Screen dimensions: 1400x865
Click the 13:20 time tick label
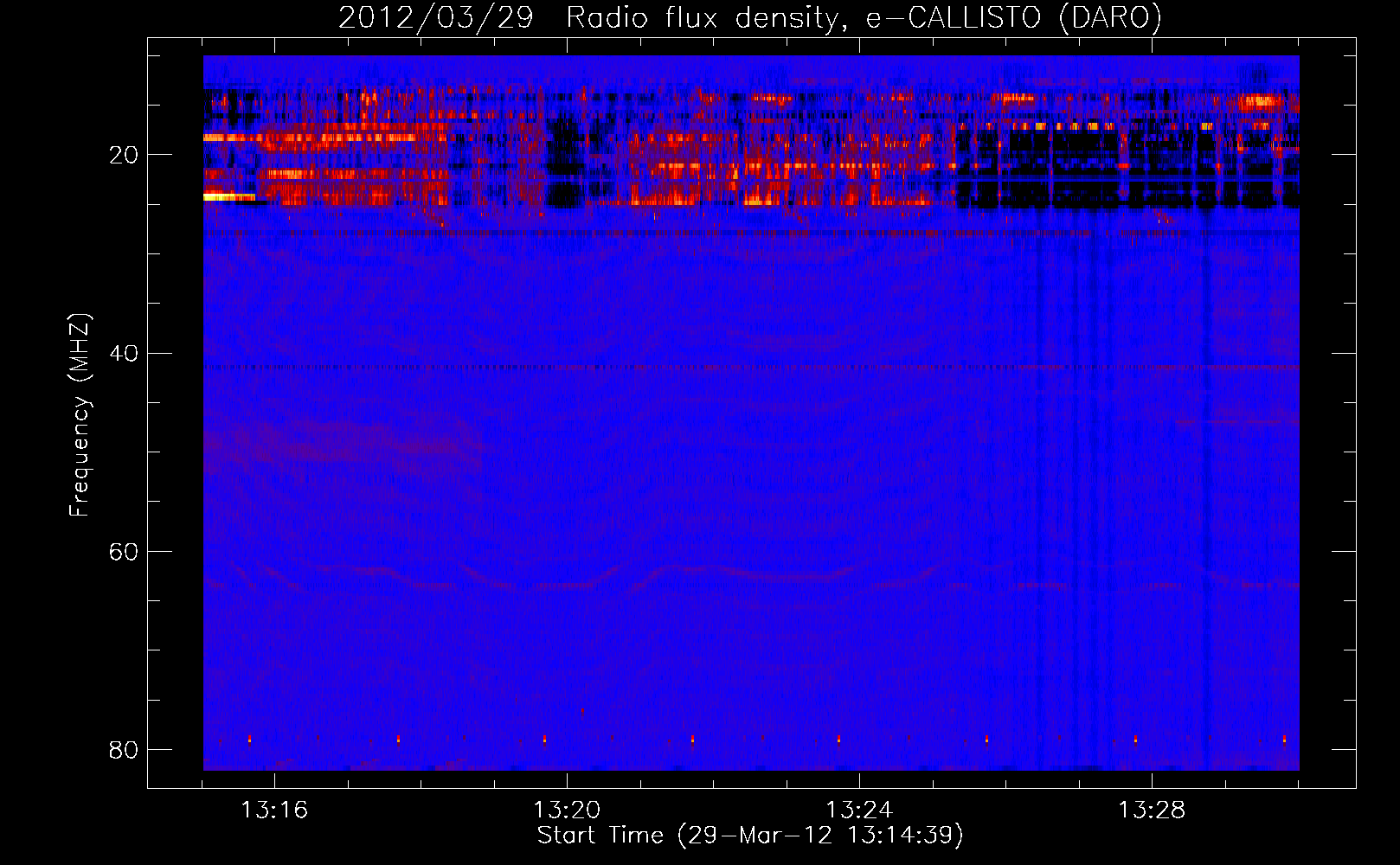pyautogui.click(x=567, y=810)
